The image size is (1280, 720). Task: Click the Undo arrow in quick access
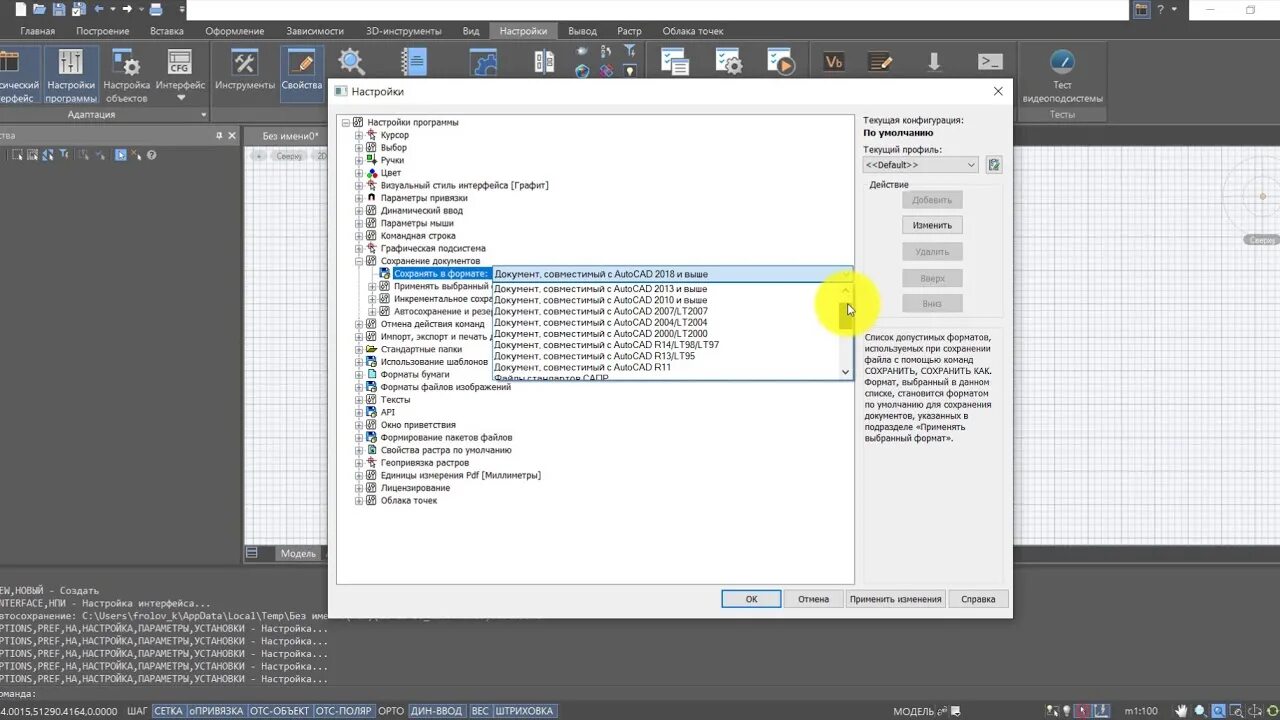tap(99, 9)
